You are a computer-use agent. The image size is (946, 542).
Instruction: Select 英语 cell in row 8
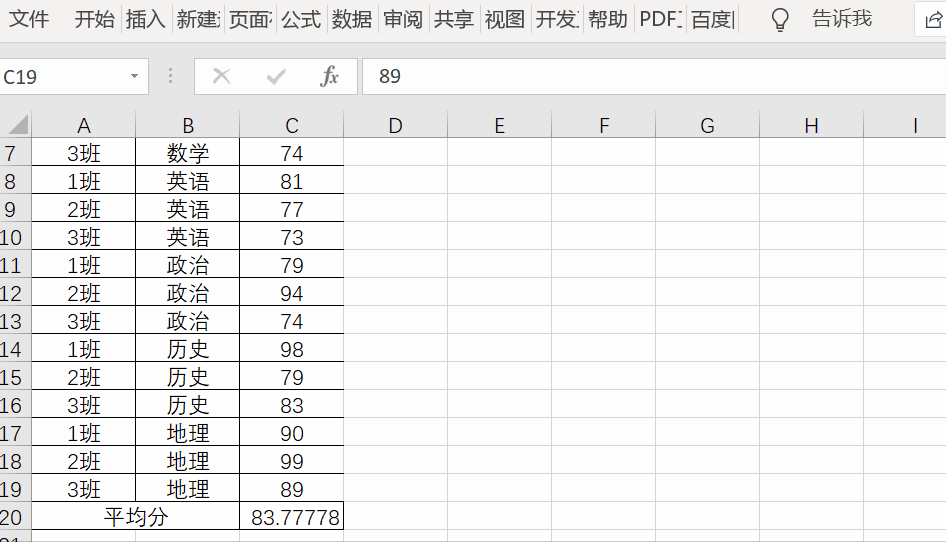tap(188, 180)
